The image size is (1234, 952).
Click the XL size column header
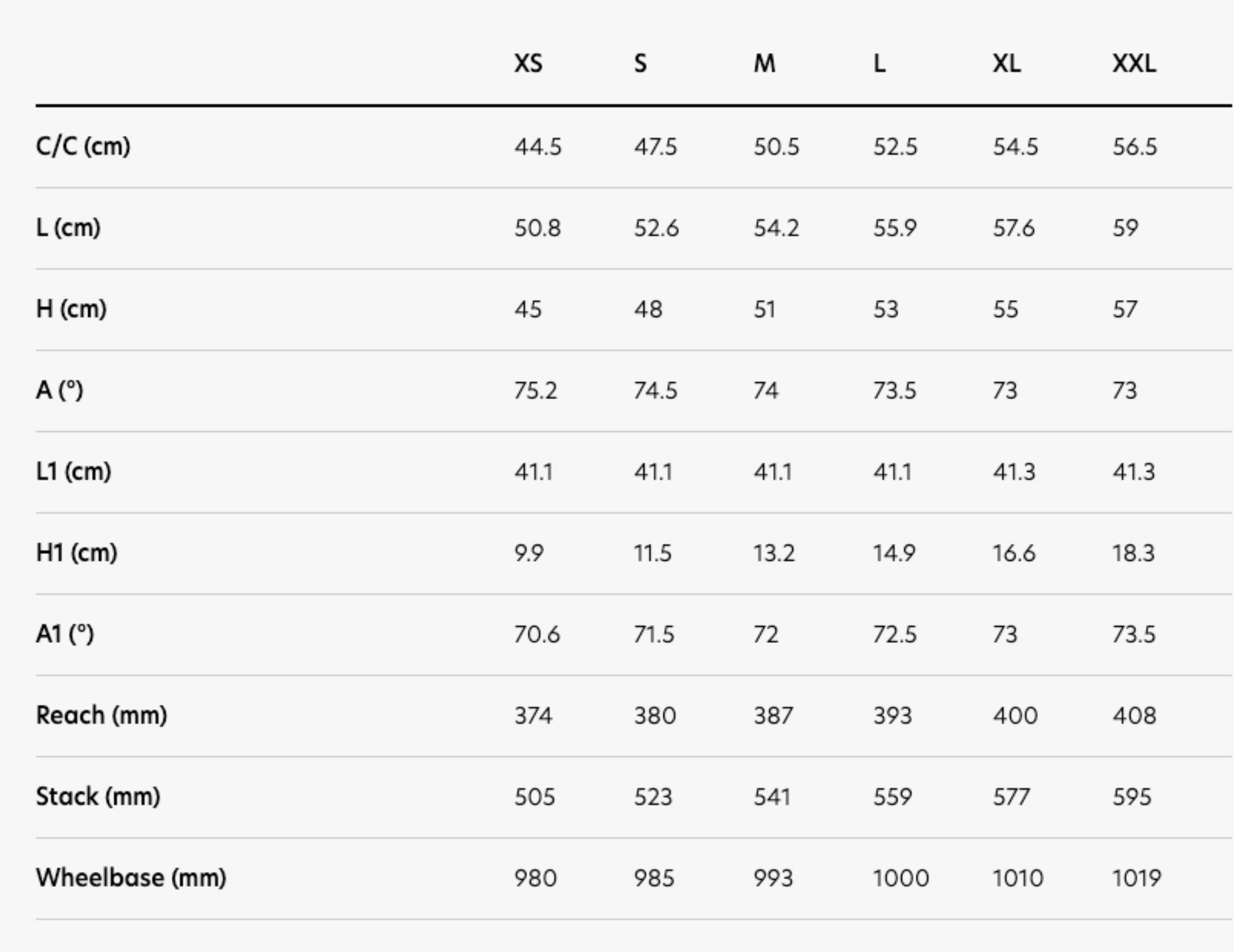(1007, 64)
